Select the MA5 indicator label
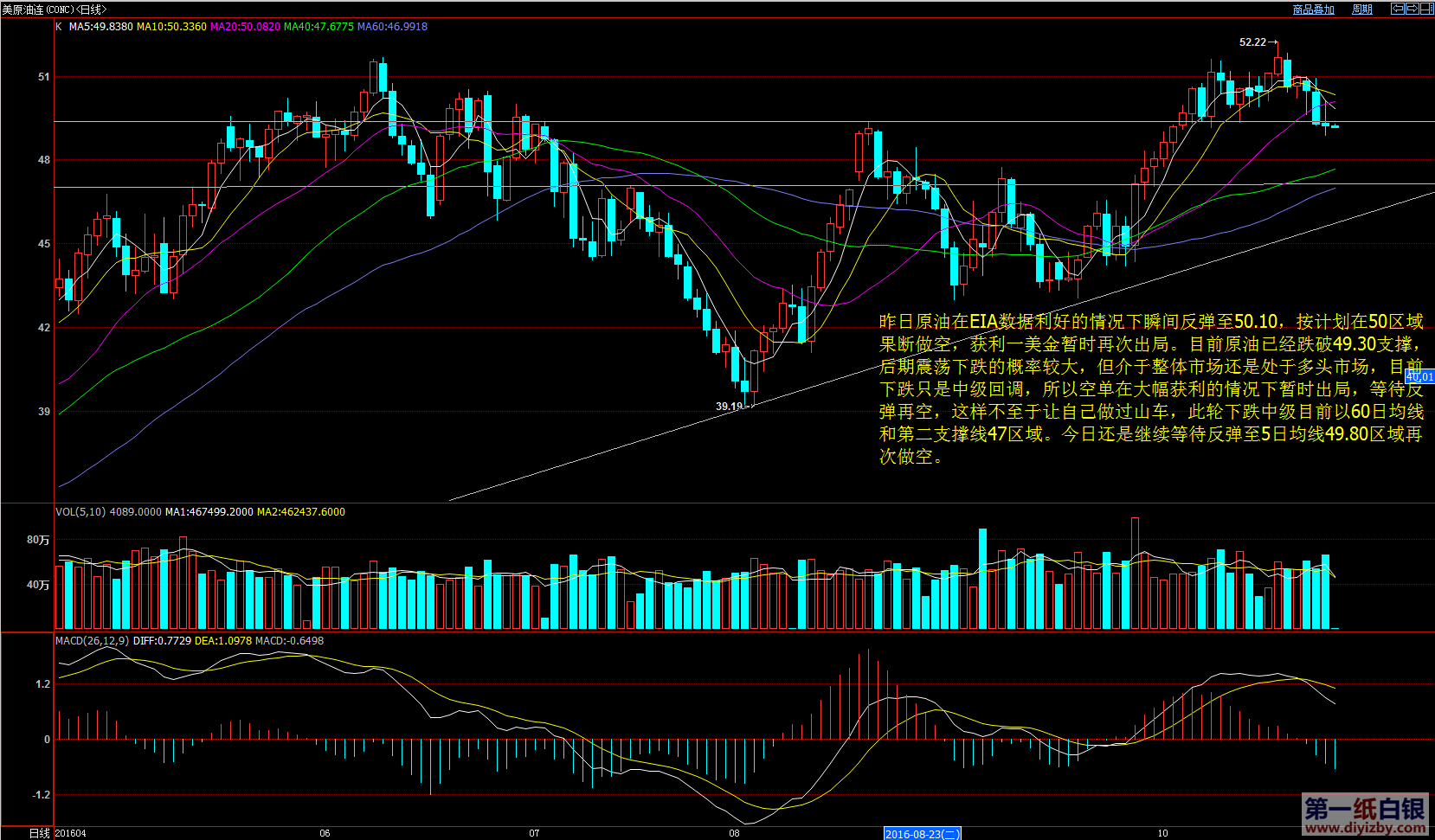Image resolution: width=1435 pixels, height=840 pixels. tap(100, 27)
